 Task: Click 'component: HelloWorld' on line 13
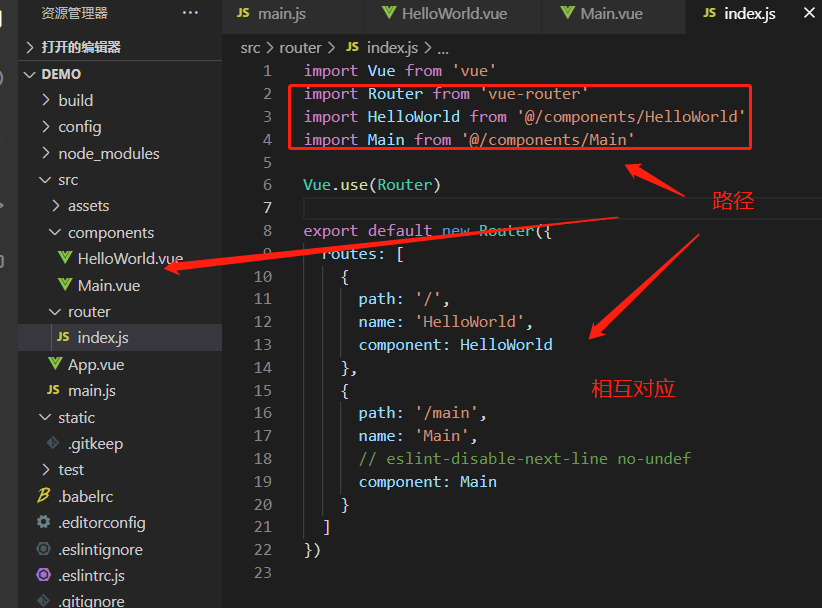click(x=455, y=344)
